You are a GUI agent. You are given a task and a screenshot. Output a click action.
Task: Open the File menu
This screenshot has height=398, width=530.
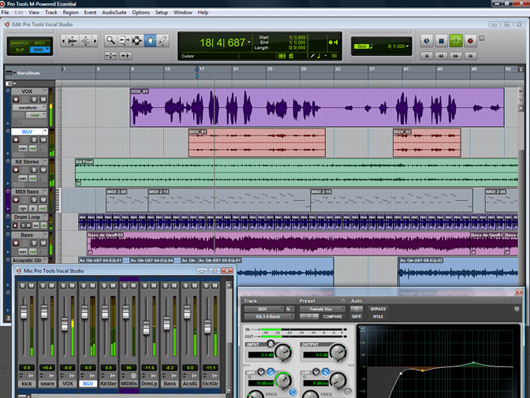click(x=5, y=13)
